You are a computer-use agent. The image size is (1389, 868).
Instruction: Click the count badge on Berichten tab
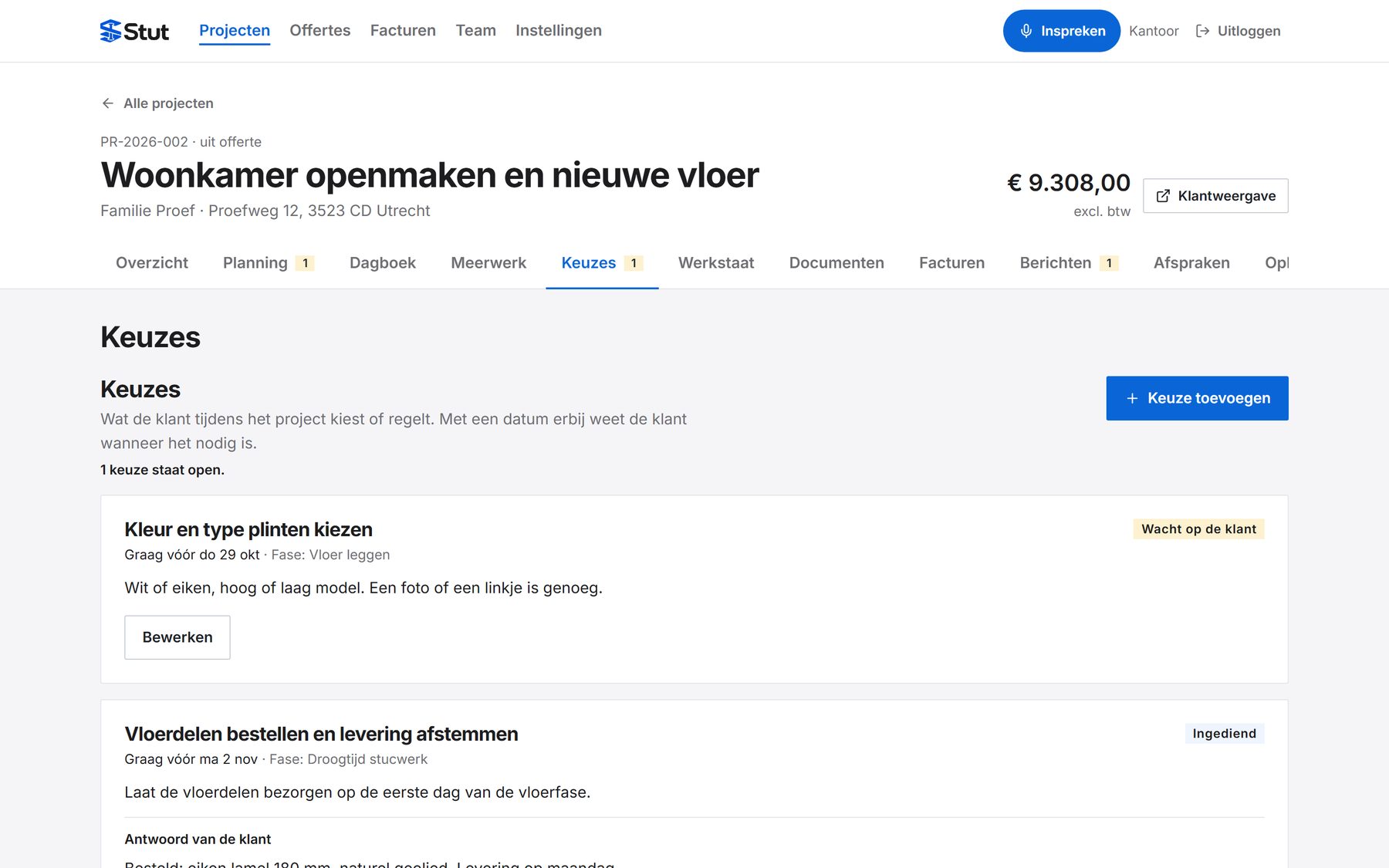(1109, 263)
